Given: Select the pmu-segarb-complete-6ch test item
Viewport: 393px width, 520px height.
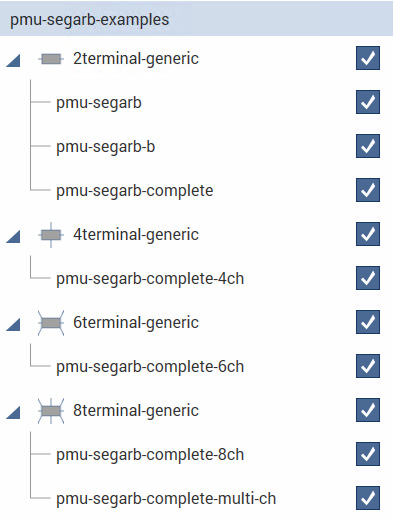Looking at the screenshot, I should point(150,367).
